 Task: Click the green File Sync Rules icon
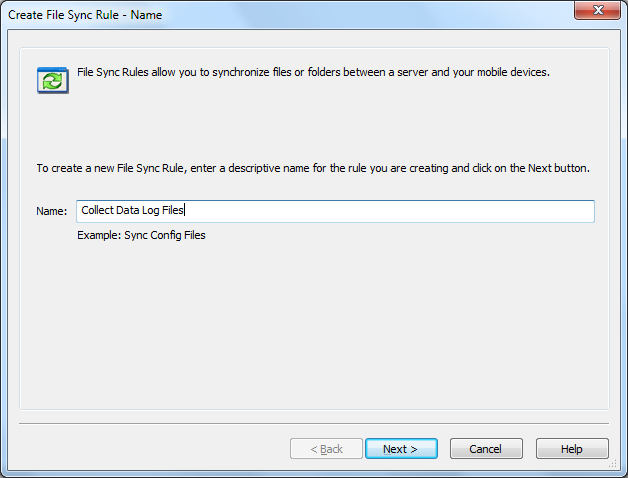(x=53, y=81)
